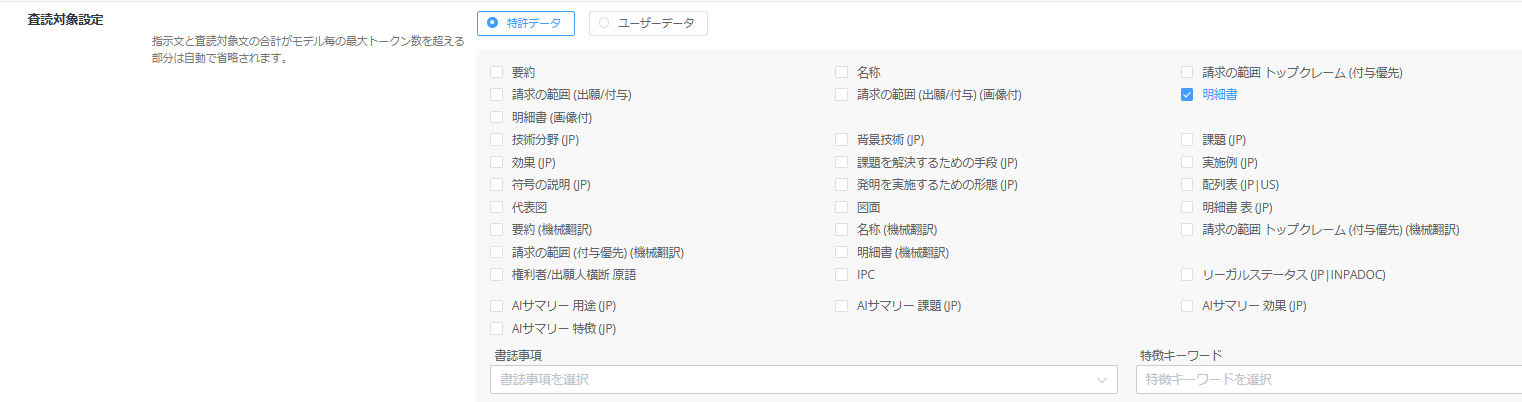Enable AIサマリー 用途 (JP) checkbox
The width and height of the screenshot is (1522, 402).
coord(497,306)
